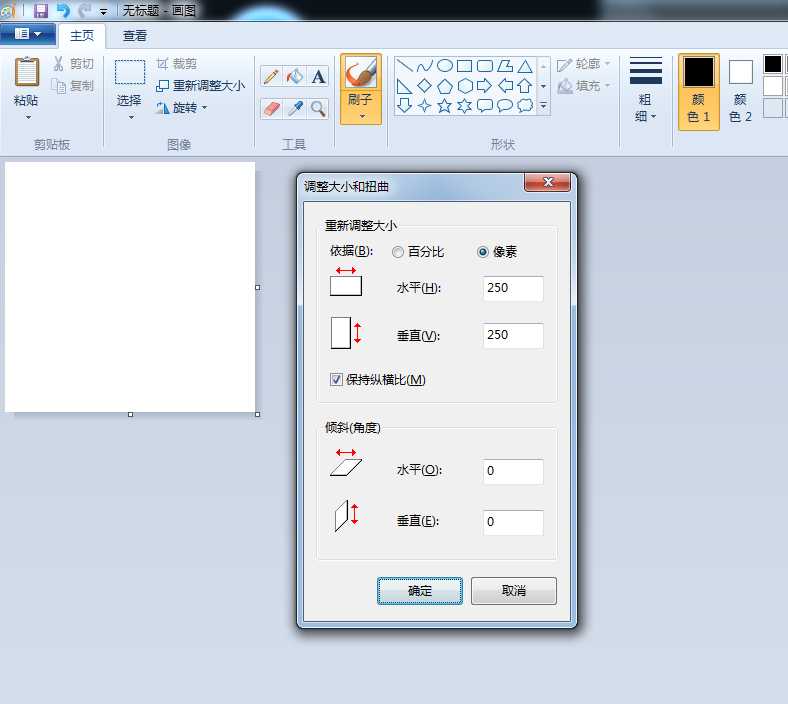The width and height of the screenshot is (788, 704).
Task: Click Resize (重新调整大小) in the ribbon
Action: point(201,86)
